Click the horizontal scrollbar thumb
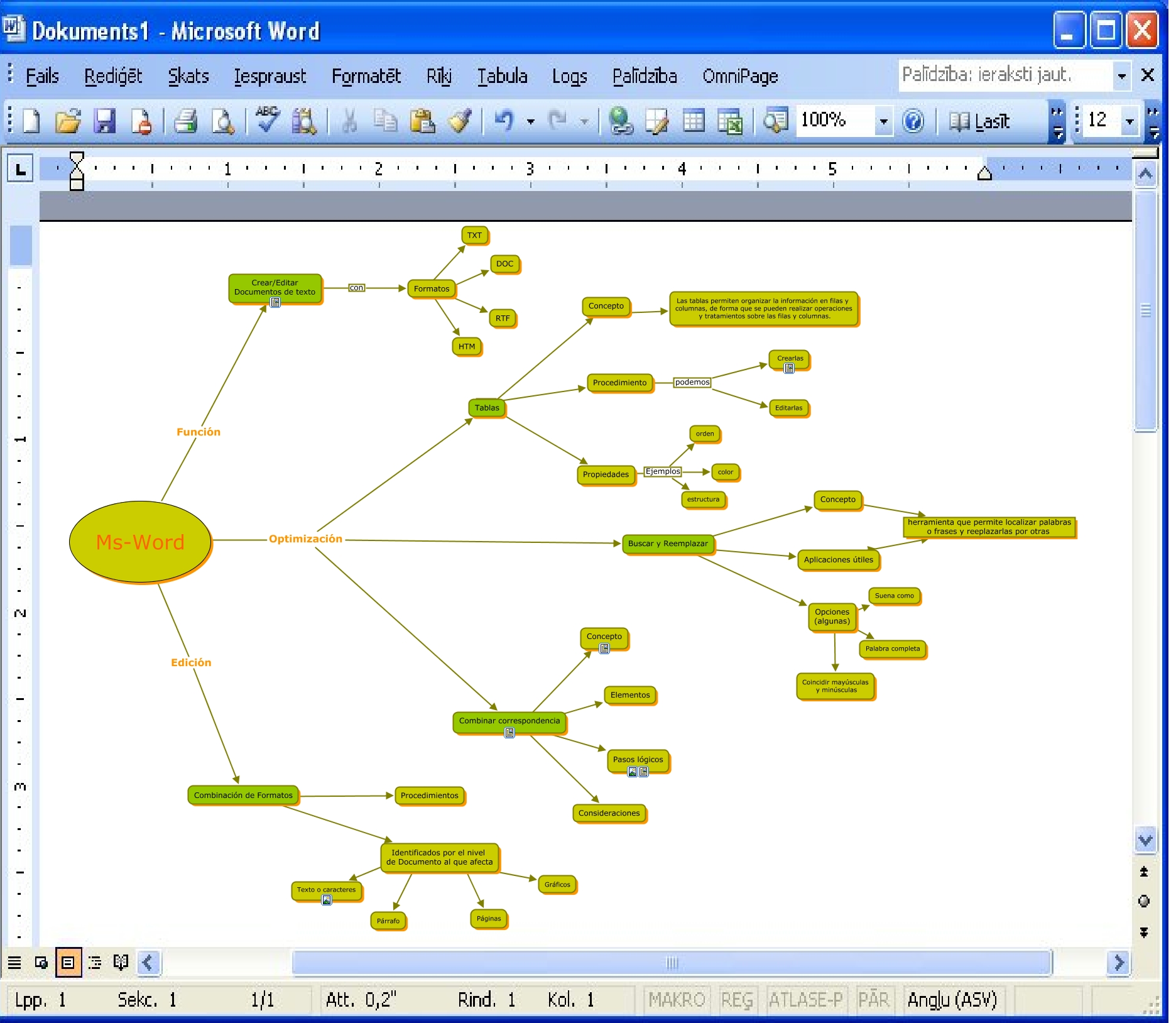The image size is (1176, 1023). click(x=672, y=963)
